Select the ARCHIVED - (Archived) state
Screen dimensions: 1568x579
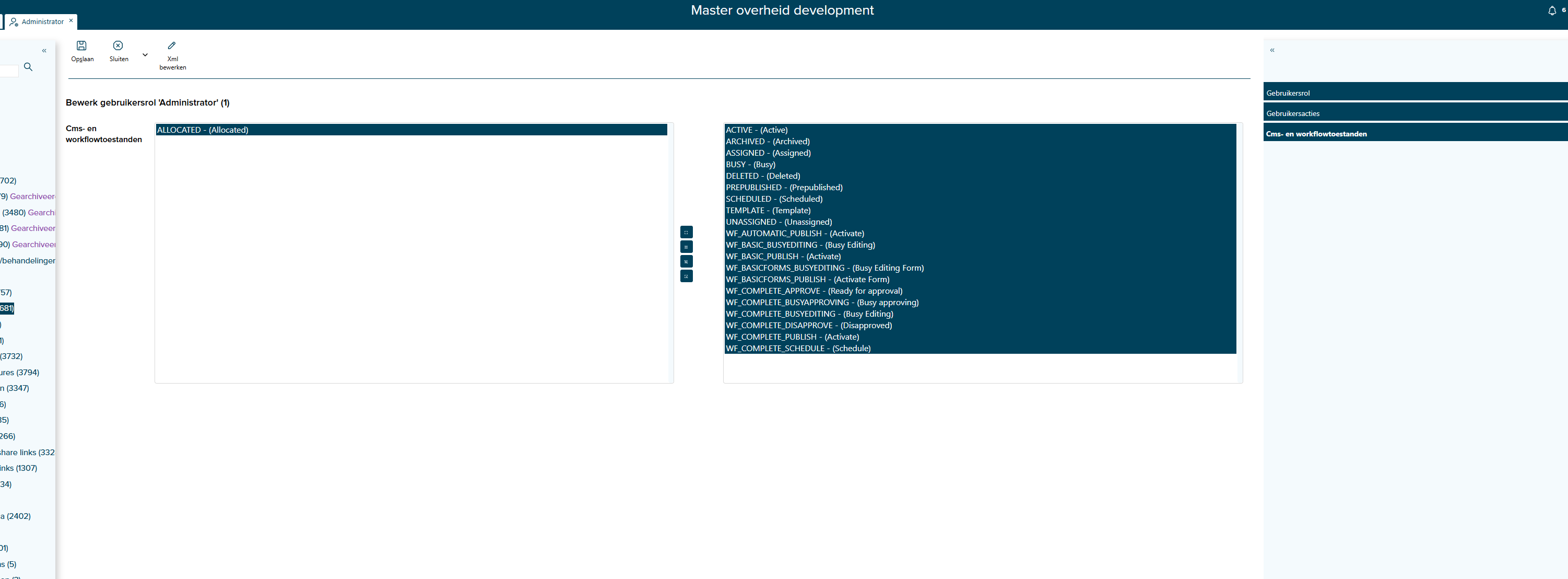pyautogui.click(x=767, y=142)
